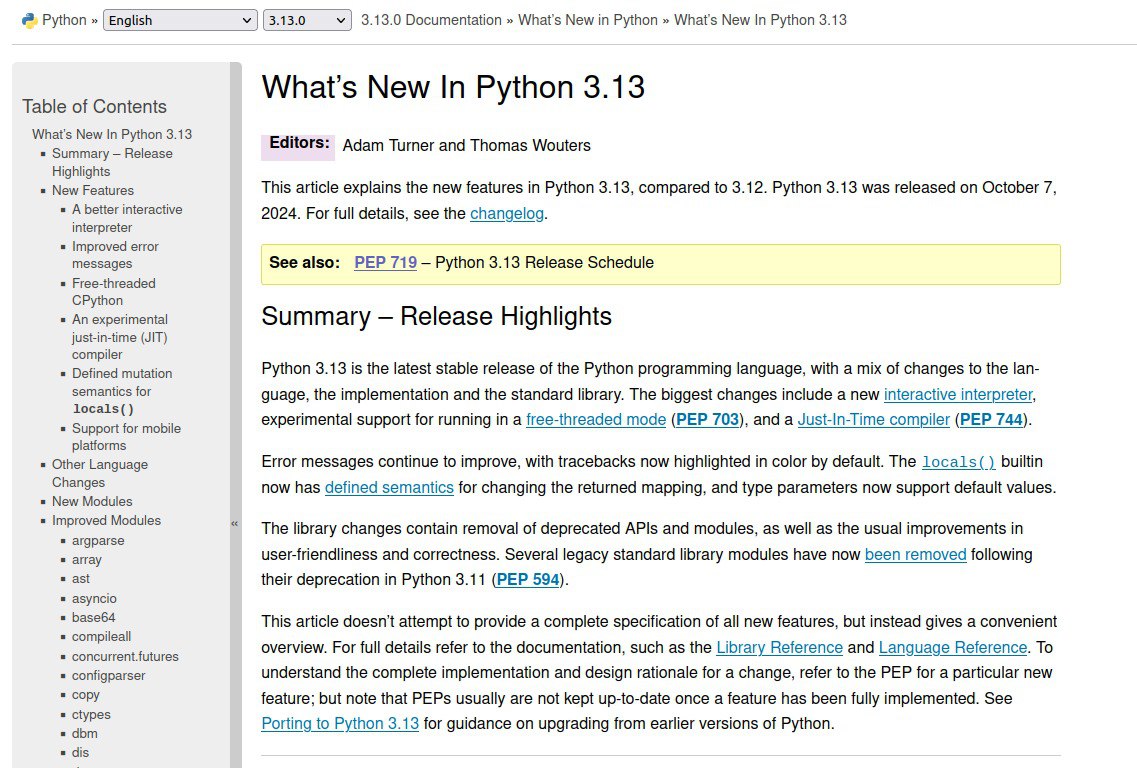Open the 3.13.0 version dropdown
Image resolution: width=1137 pixels, height=768 pixels.
point(307,20)
